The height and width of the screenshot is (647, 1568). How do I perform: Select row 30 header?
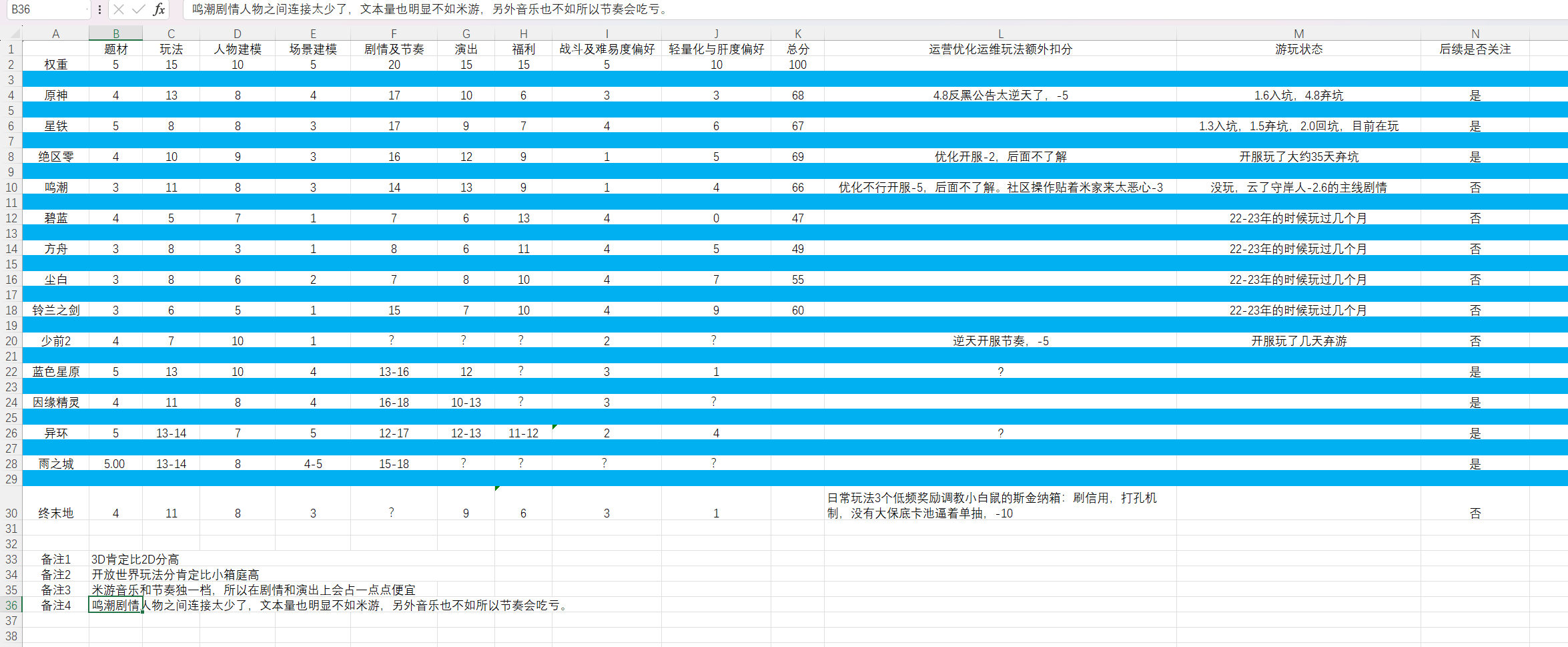coord(11,513)
